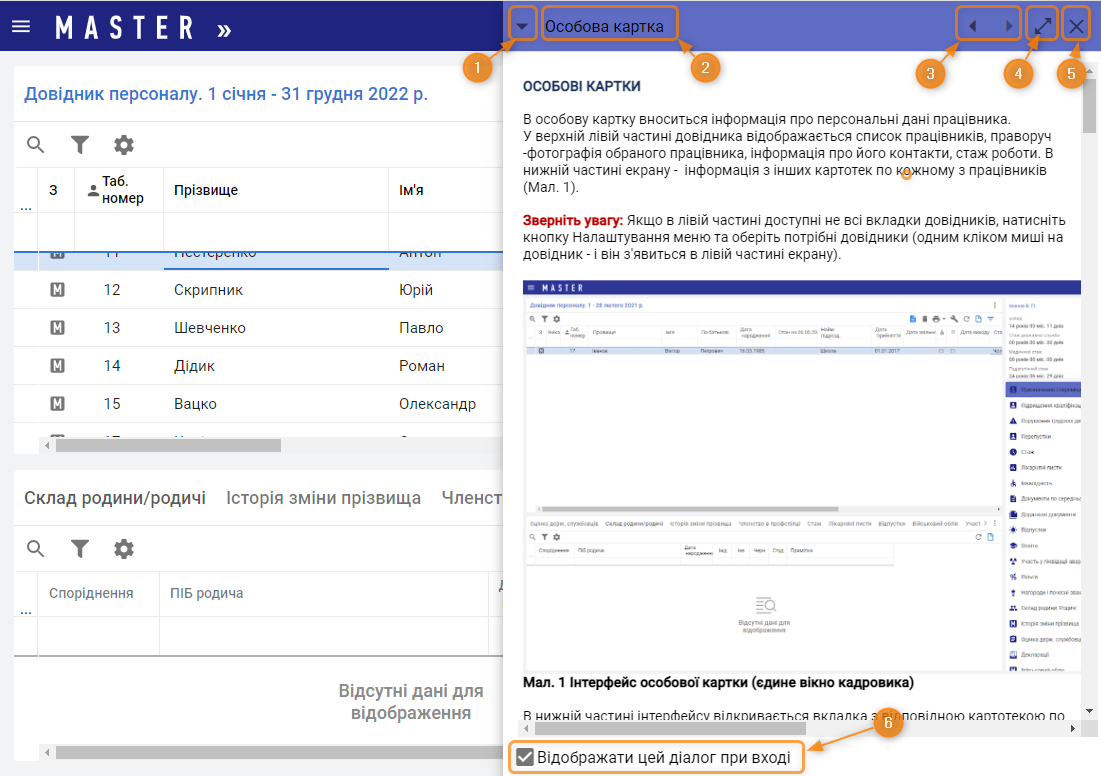The width and height of the screenshot is (1101, 776).
Task: Sort by 'Прізвище' column header
Action: 206,190
